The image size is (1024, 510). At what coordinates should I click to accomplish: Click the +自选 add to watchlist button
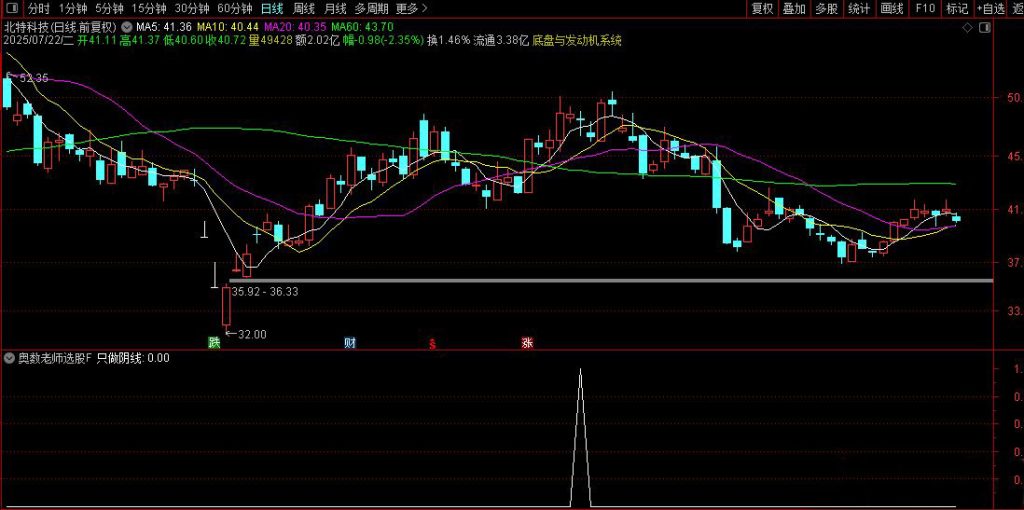click(x=990, y=9)
